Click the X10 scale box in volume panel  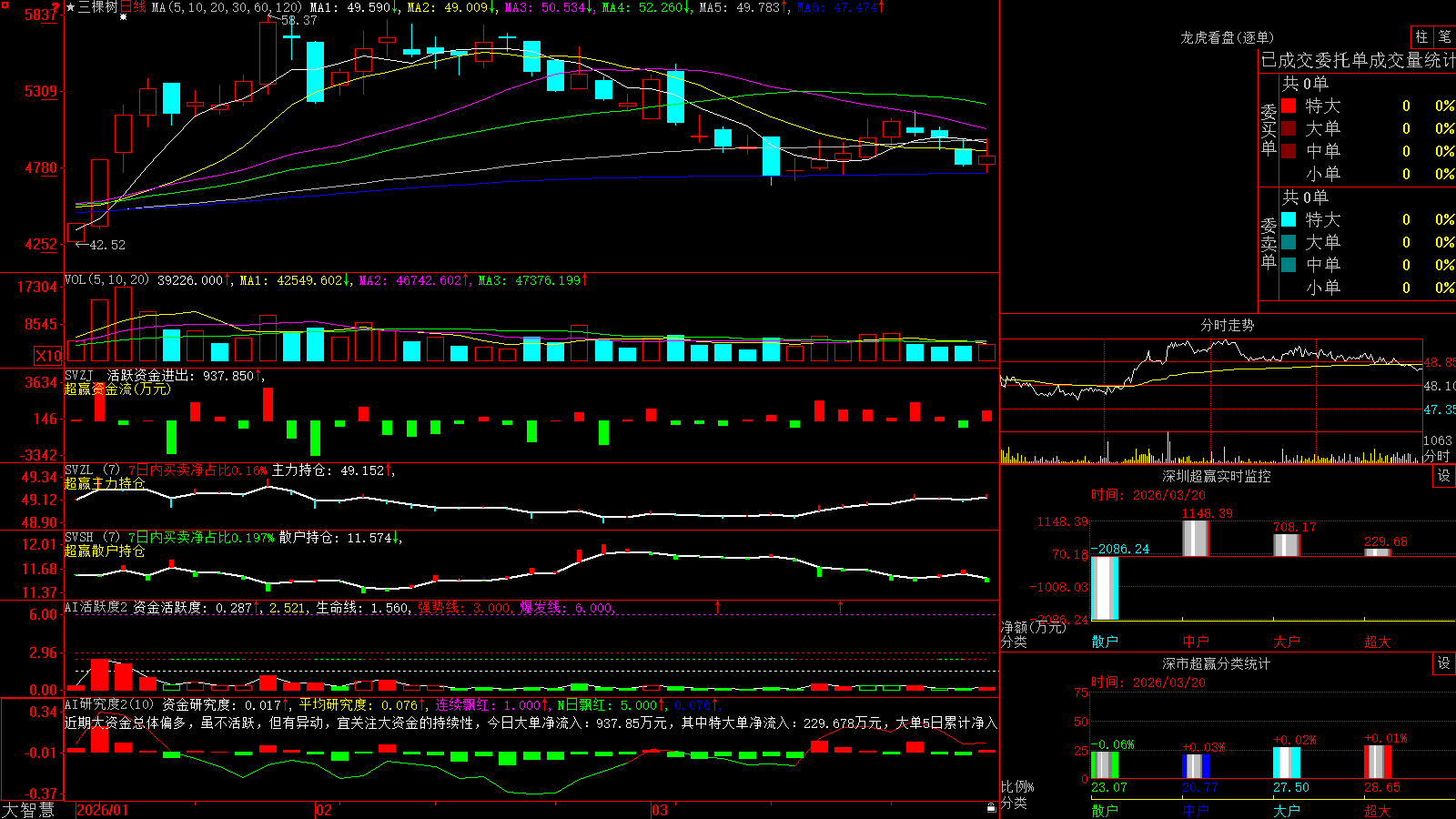[48, 356]
